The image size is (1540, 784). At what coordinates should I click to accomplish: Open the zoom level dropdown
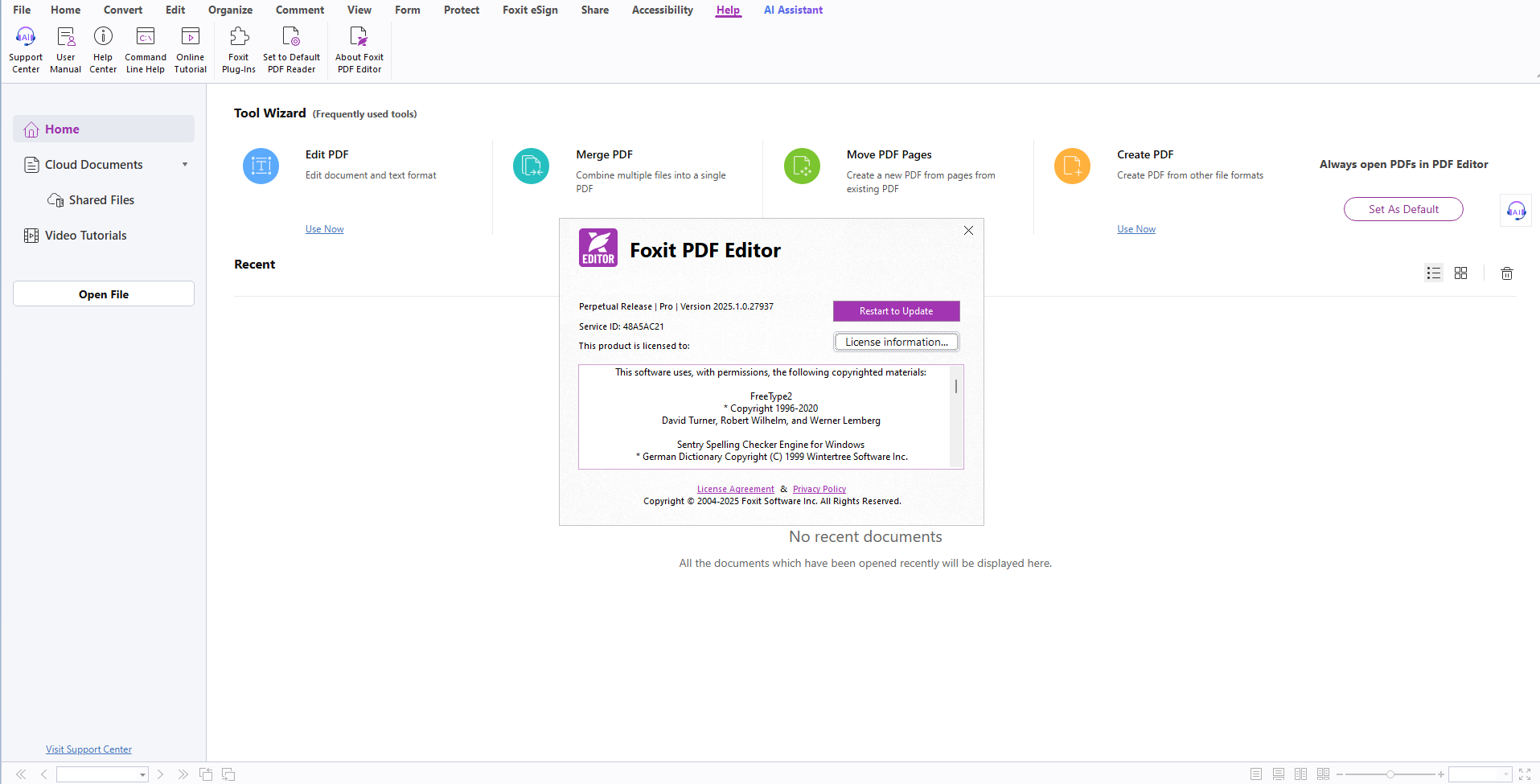point(1506,774)
